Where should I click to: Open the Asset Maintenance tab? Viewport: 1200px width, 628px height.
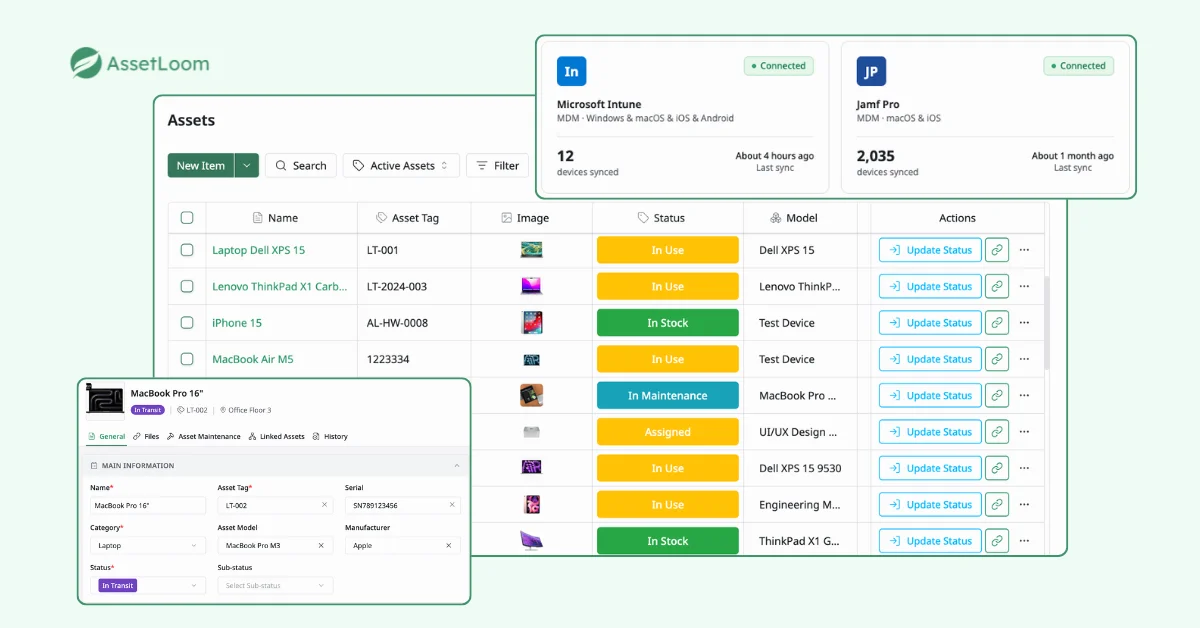click(x=204, y=436)
